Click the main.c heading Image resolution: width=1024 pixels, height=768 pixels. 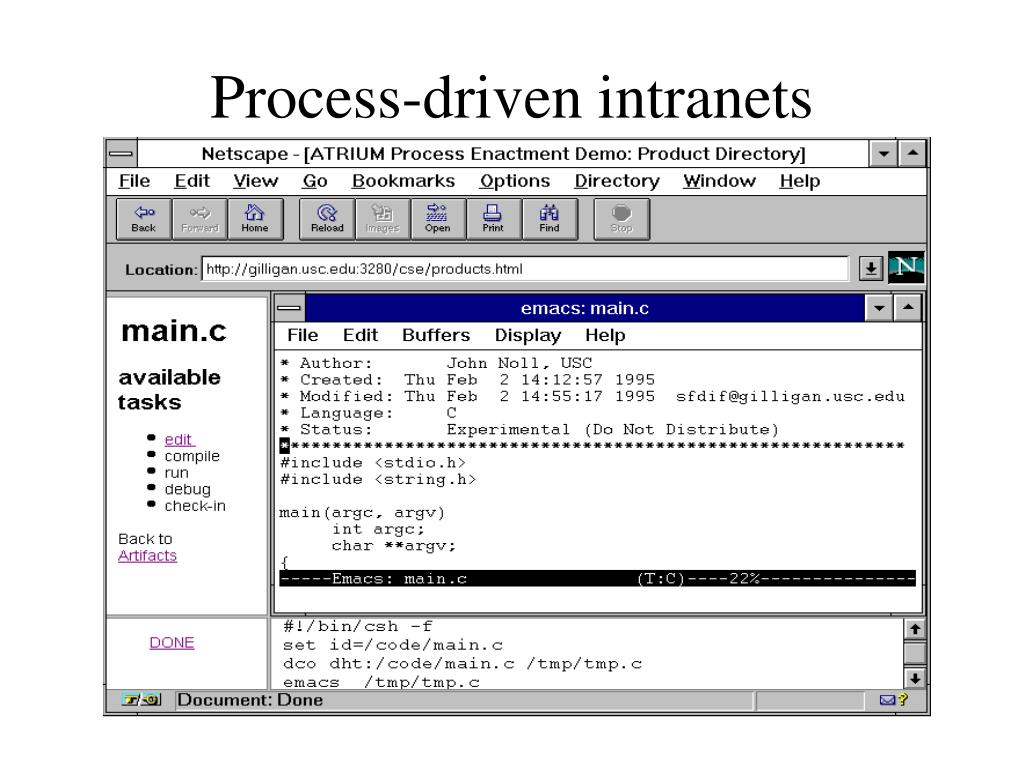[174, 331]
